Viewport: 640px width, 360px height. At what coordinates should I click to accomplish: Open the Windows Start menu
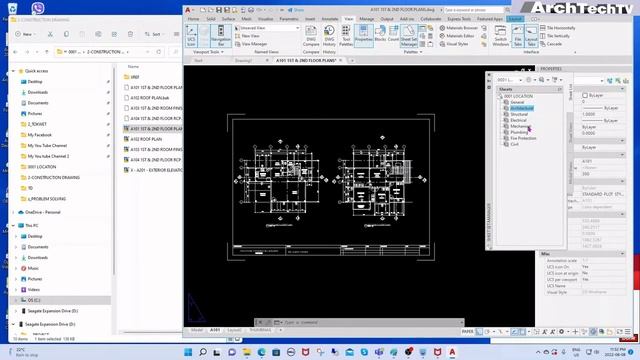(x=188, y=352)
